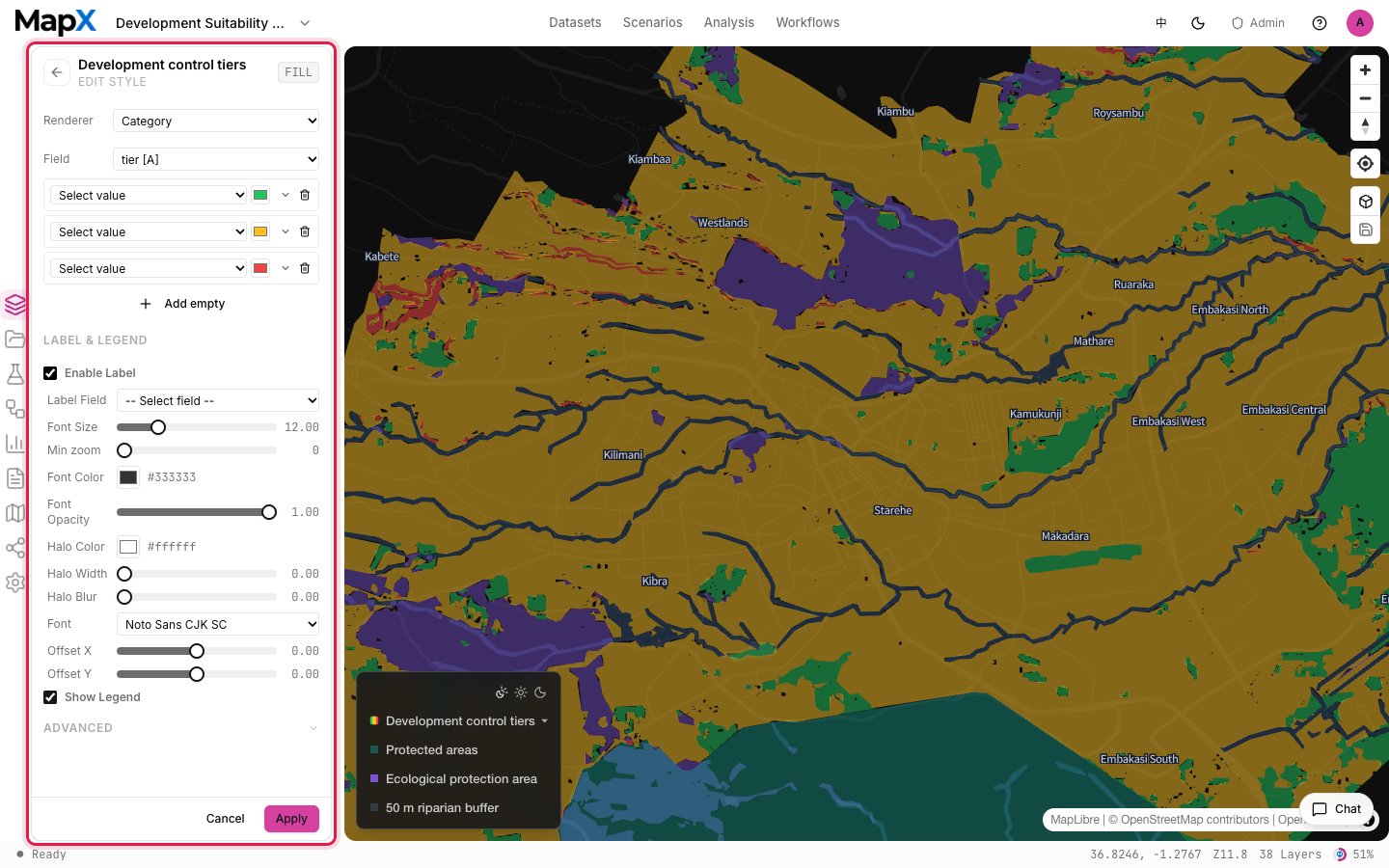This screenshot has height=868, width=1389.
Task: Open the share icon in left sidebar
Action: (x=14, y=548)
